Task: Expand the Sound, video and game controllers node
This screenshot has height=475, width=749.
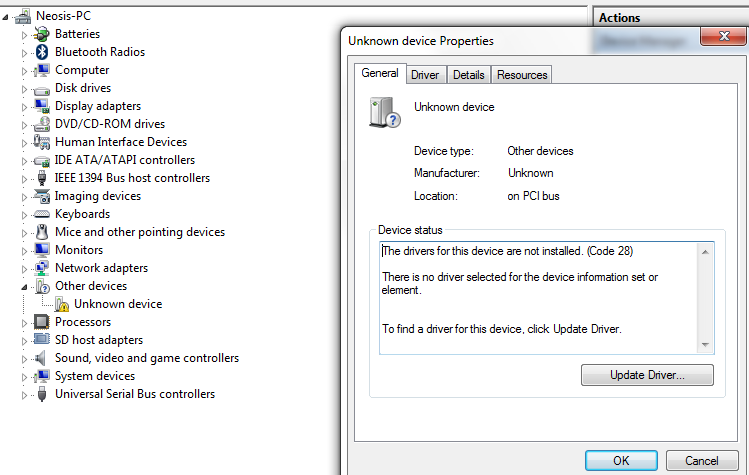Action: pos(24,358)
